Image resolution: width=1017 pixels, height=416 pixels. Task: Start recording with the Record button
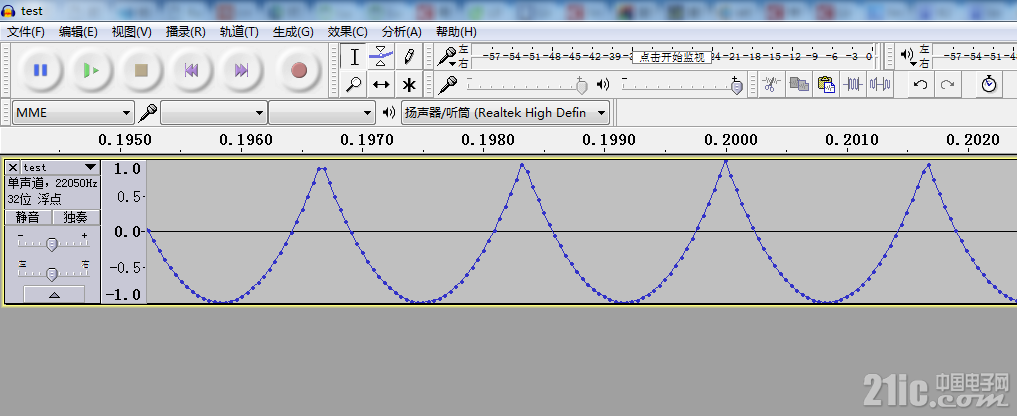298,70
